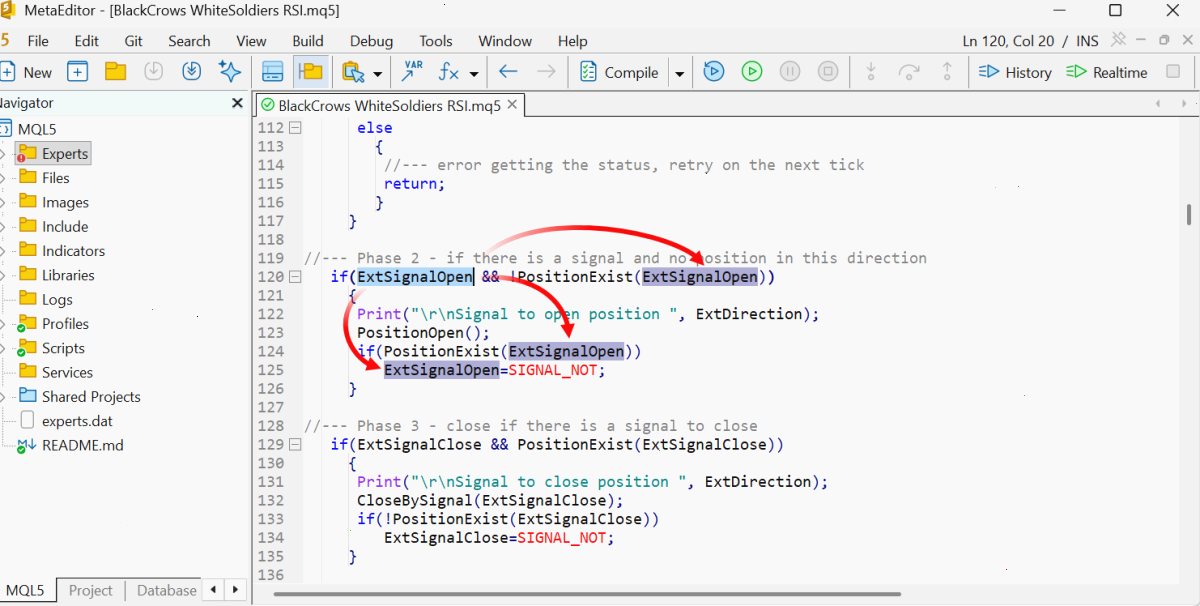Screen dimensions: 1200x606
Task: Compile the current source file
Action: (619, 72)
